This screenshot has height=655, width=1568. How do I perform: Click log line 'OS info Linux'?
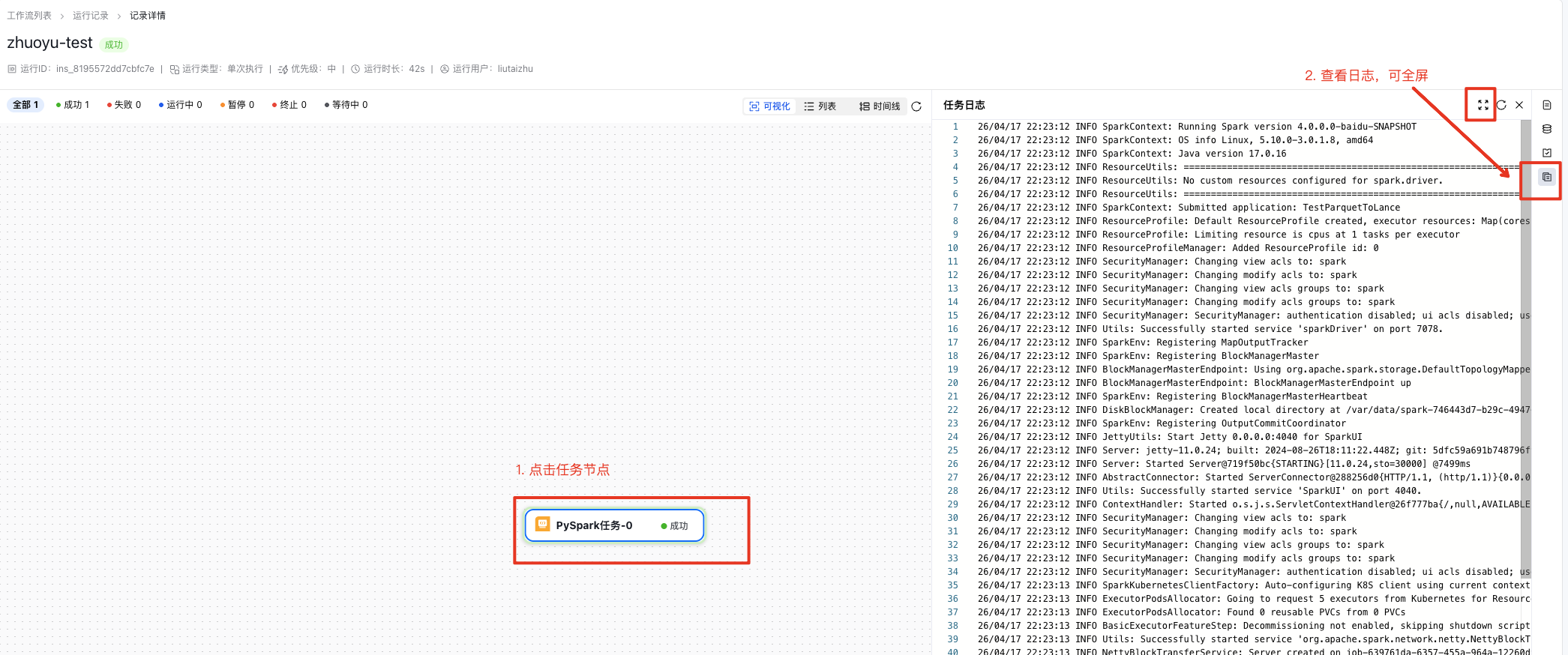[x=1175, y=140]
